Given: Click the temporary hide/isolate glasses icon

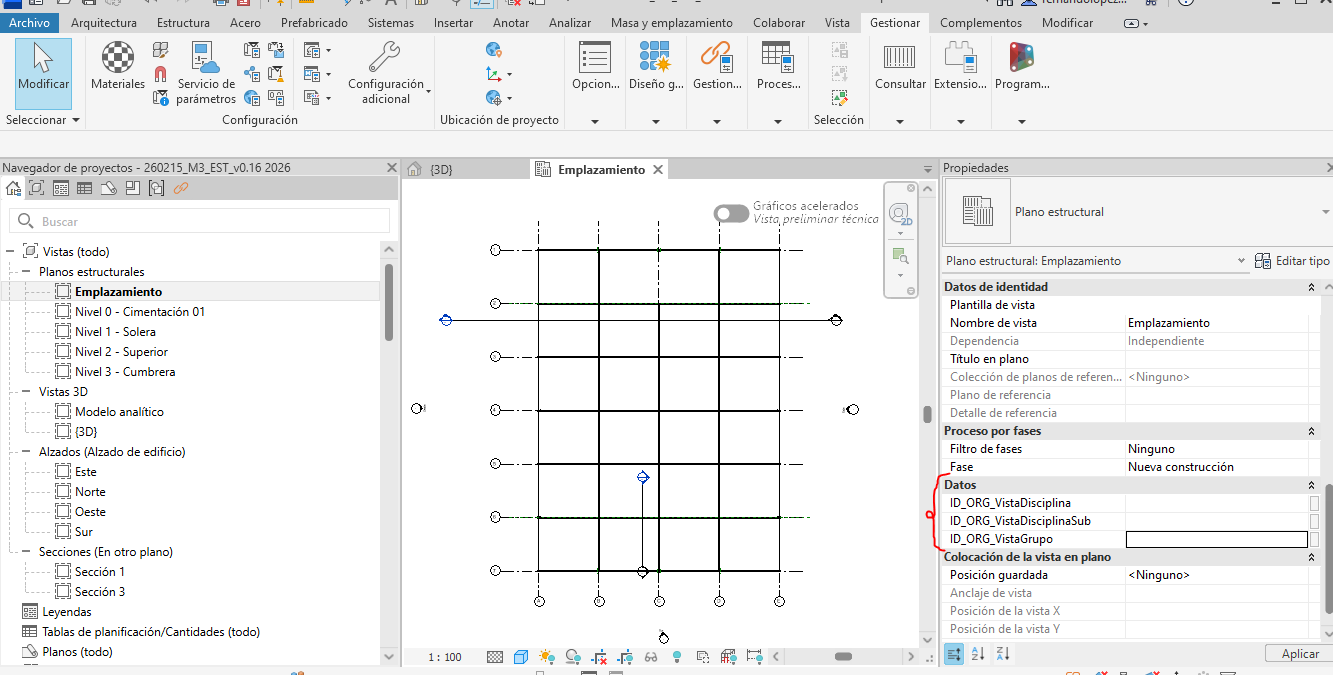Looking at the screenshot, I should (x=651, y=657).
